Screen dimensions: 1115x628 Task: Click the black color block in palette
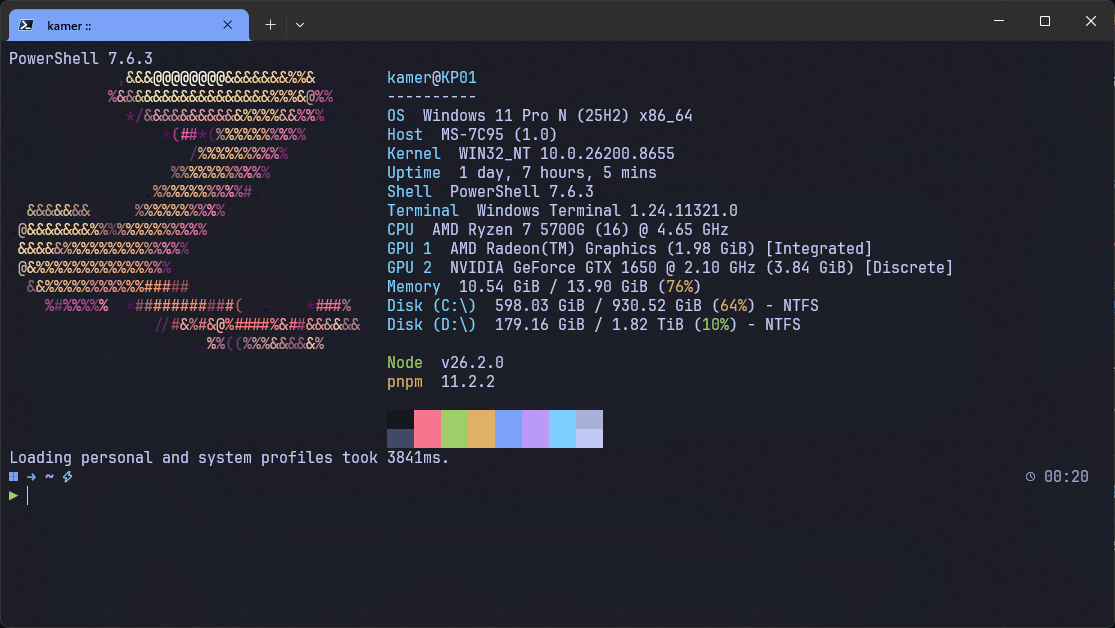[400, 420]
